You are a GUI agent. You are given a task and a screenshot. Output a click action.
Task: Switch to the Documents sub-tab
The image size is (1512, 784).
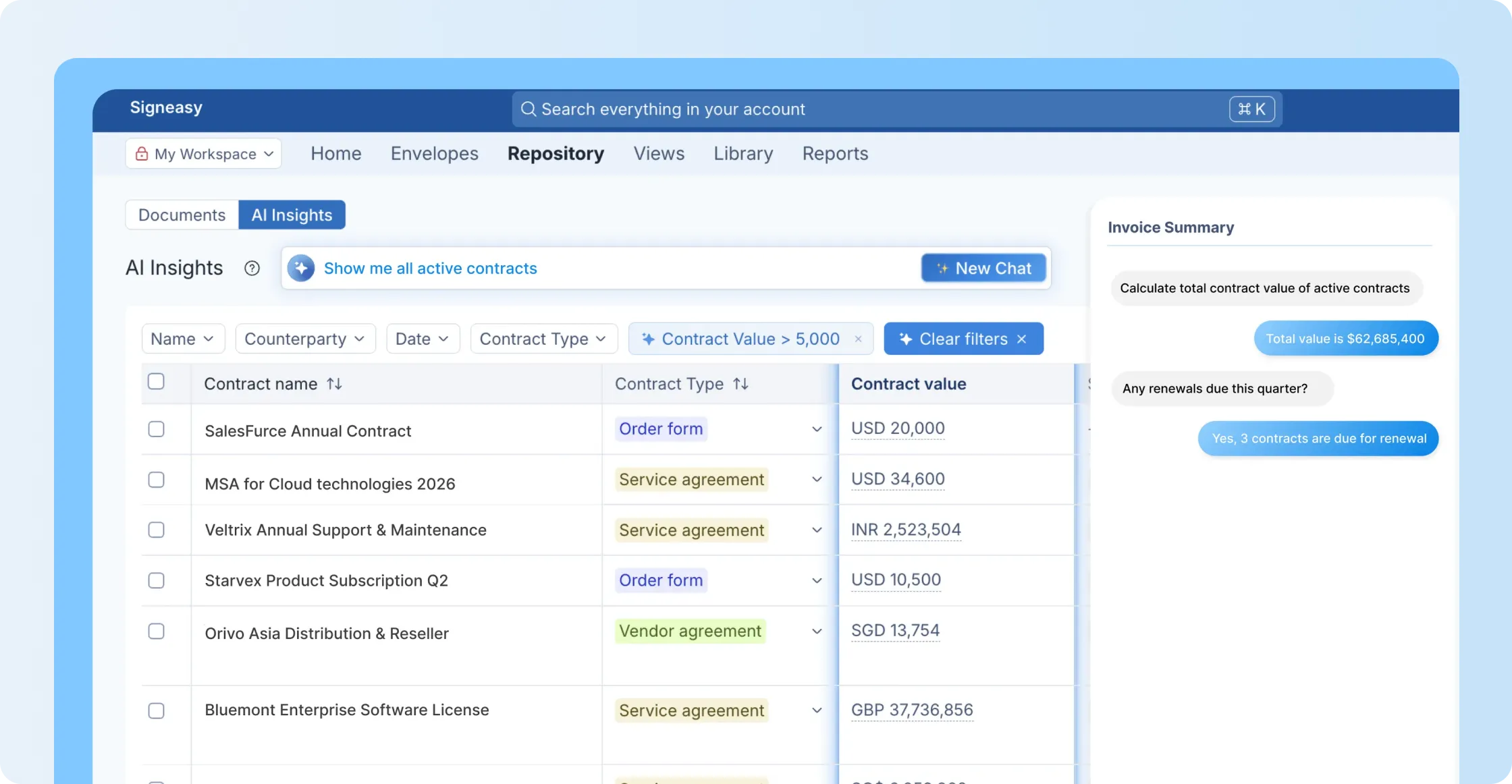[x=182, y=215]
